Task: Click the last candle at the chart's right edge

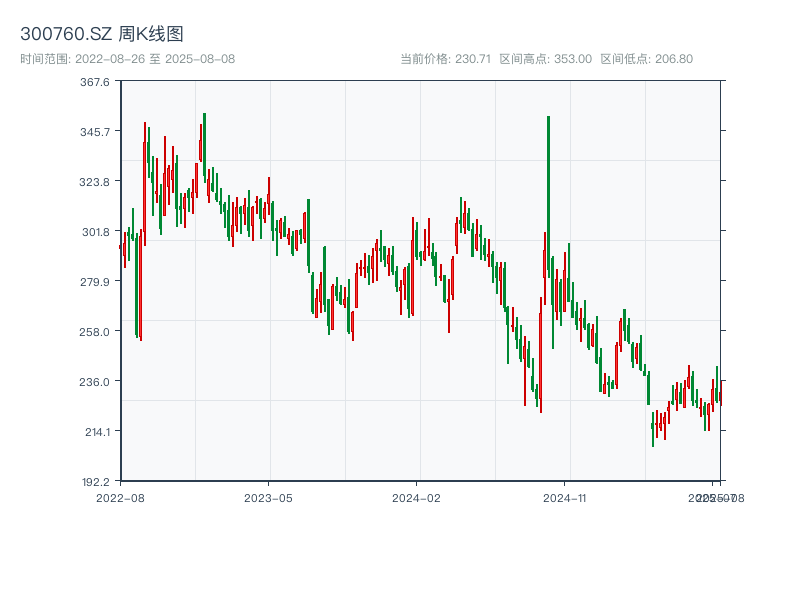Action: (x=719, y=395)
